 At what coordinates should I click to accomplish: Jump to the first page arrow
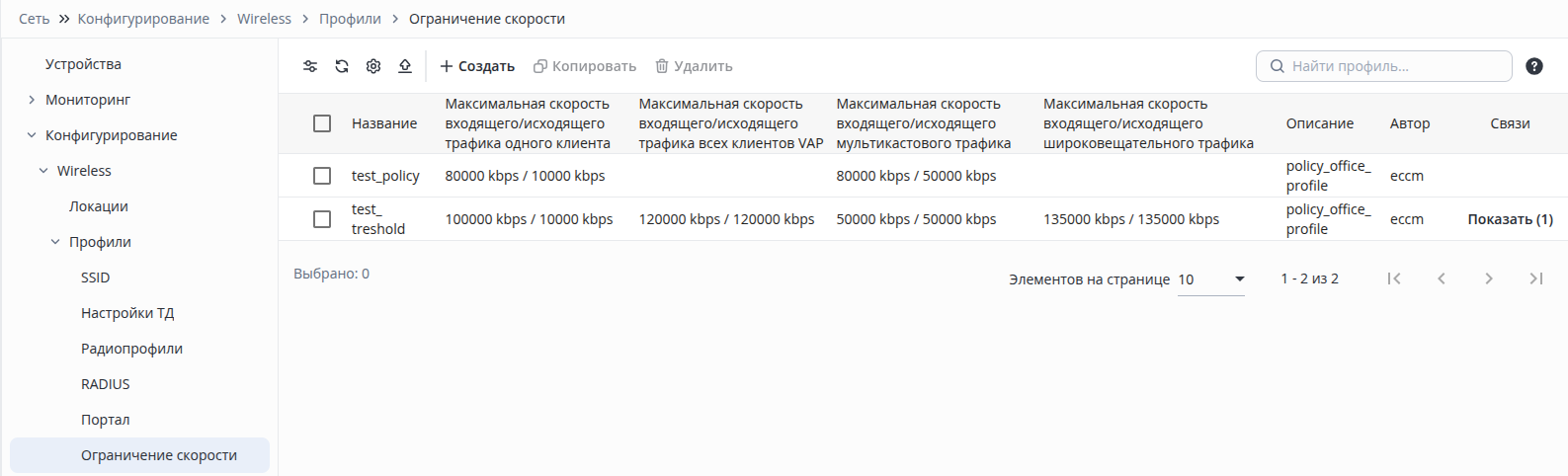pos(1394,278)
